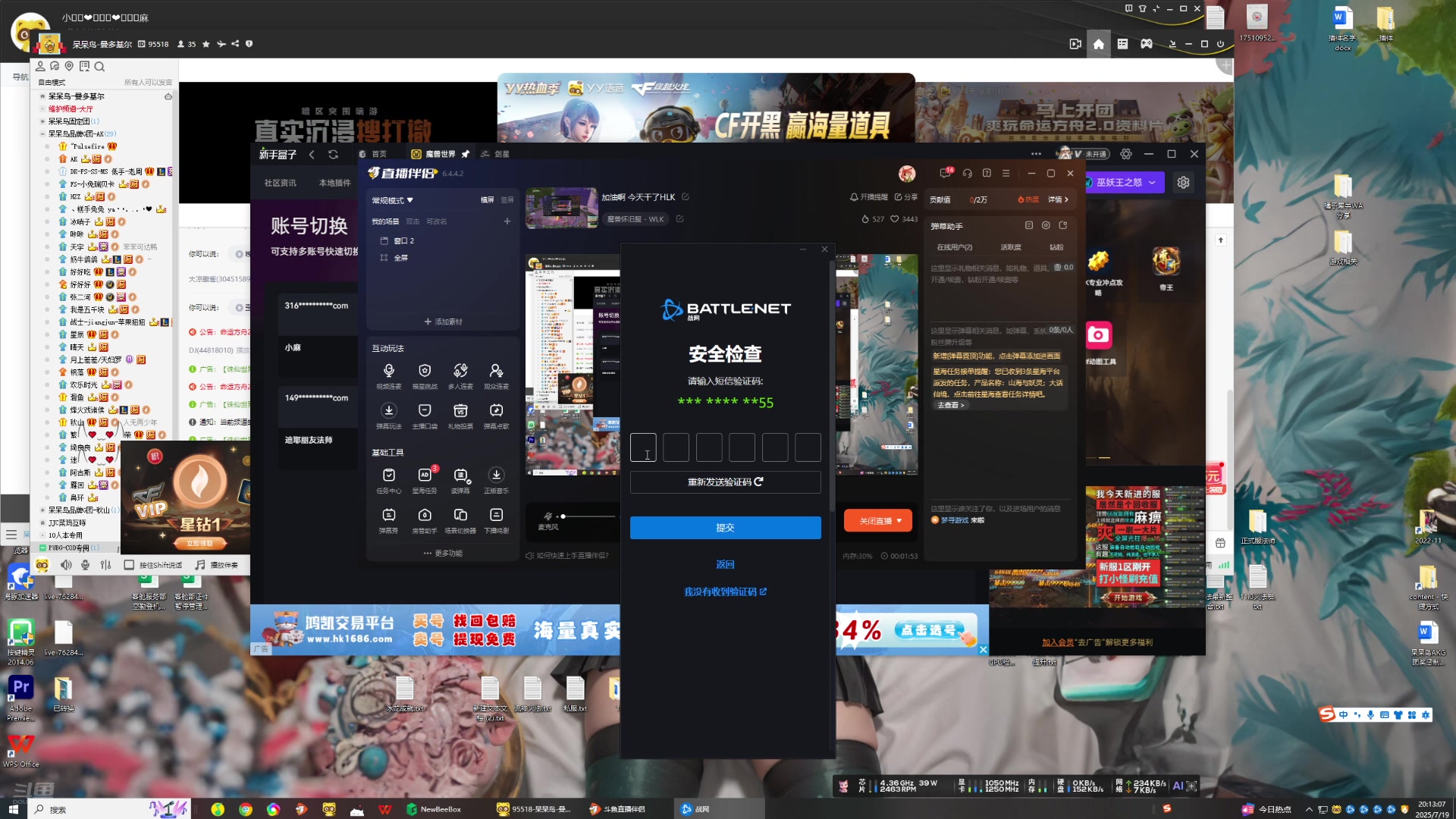The image size is (1456, 819).
Task: Switch to 在线用户(2) tab
Action: click(x=954, y=247)
